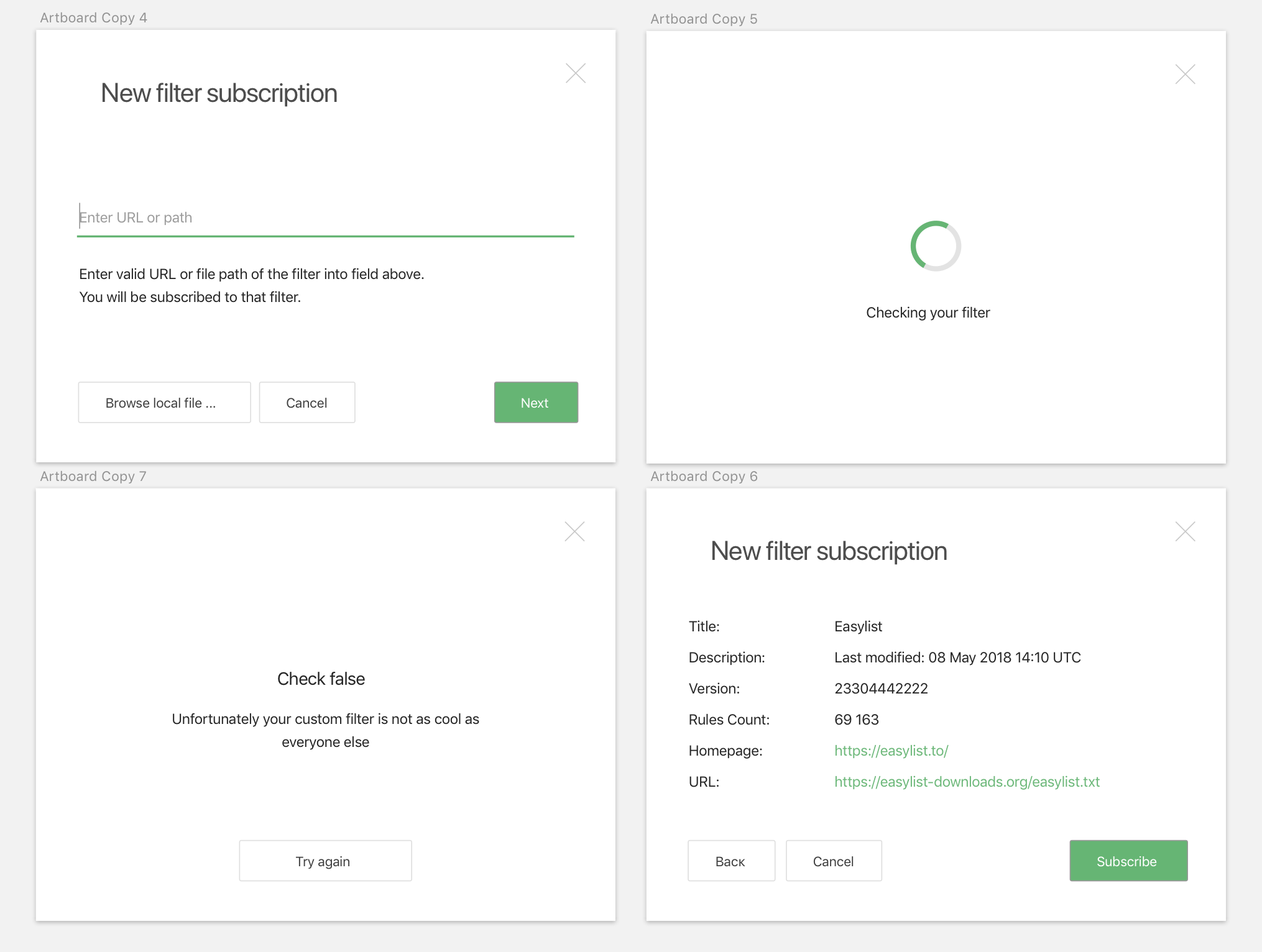Close the Easylist subscription details dialog
Screen dimensions: 1262x952
click(x=1185, y=531)
